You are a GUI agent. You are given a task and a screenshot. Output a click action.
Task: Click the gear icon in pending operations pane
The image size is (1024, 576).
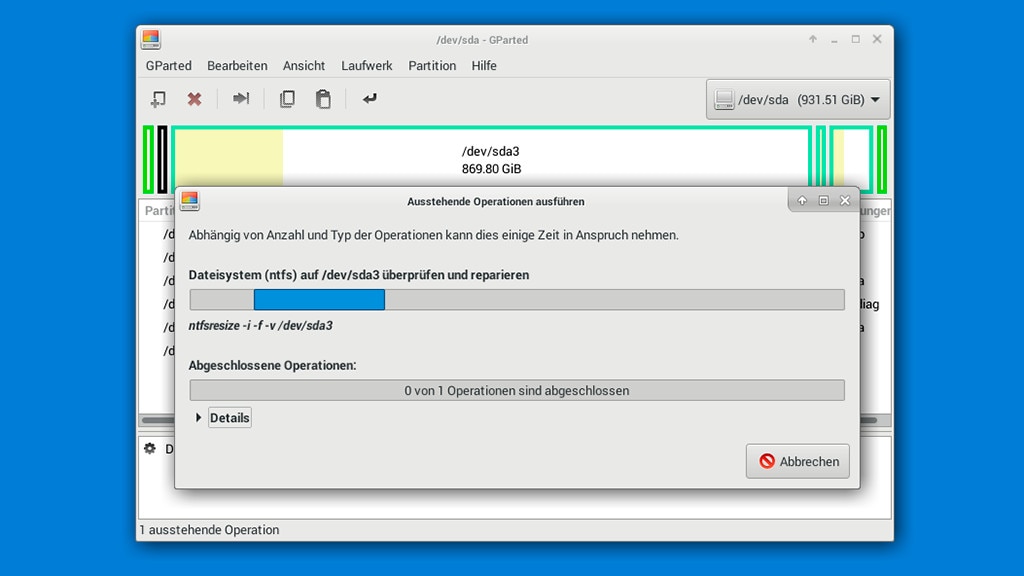coord(150,449)
